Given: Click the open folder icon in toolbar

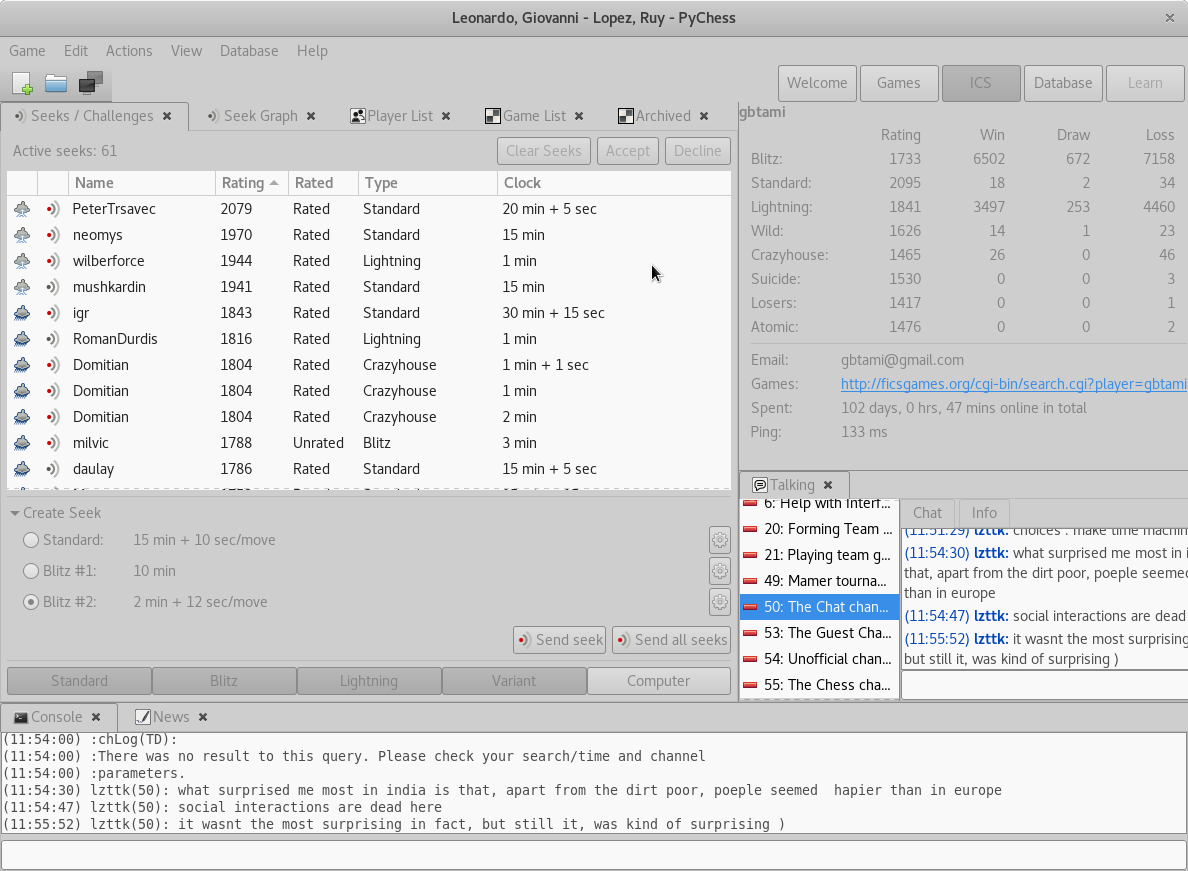Looking at the screenshot, I should pyautogui.click(x=55, y=84).
